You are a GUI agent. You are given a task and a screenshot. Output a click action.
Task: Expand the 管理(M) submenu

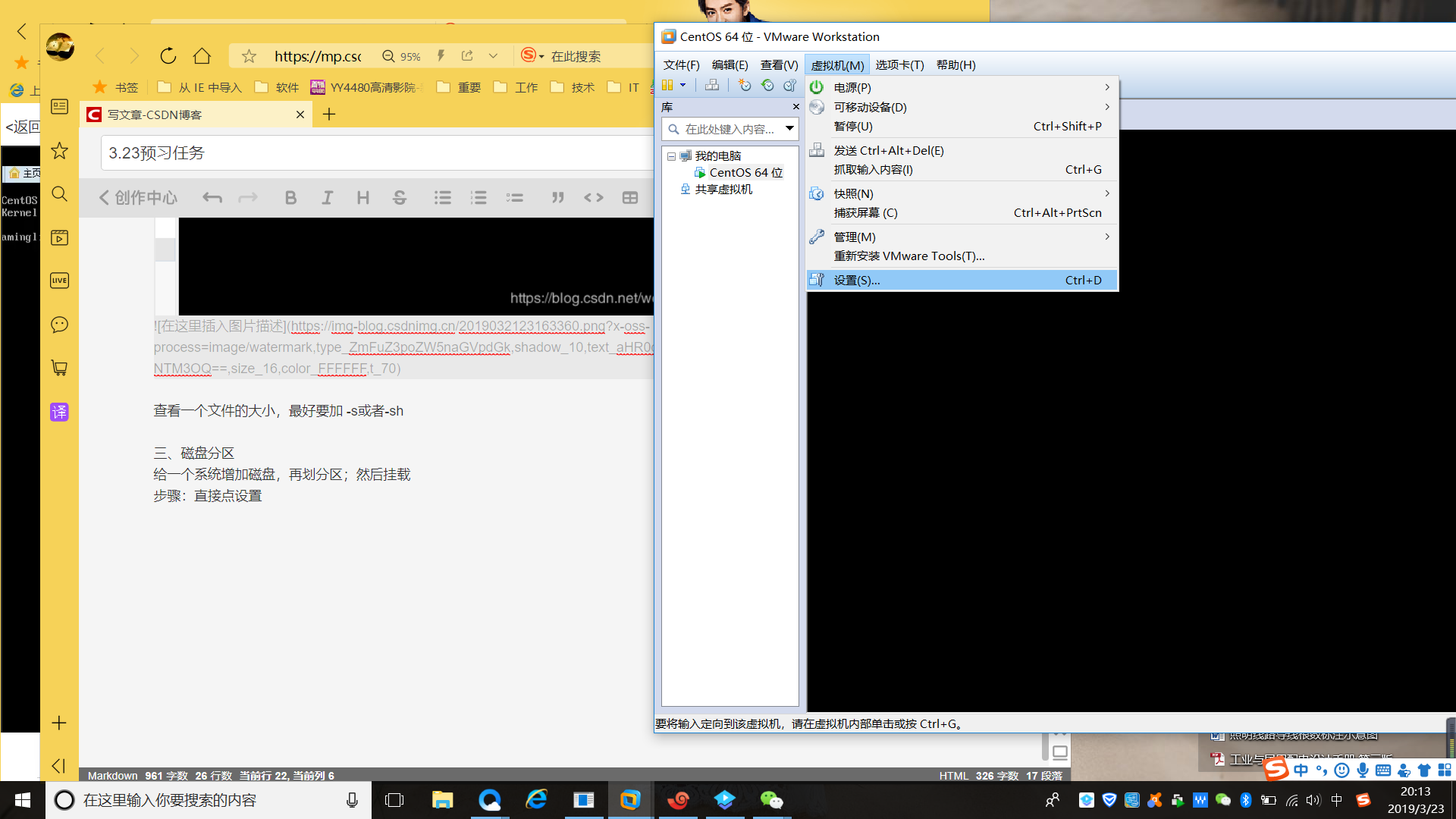click(962, 237)
